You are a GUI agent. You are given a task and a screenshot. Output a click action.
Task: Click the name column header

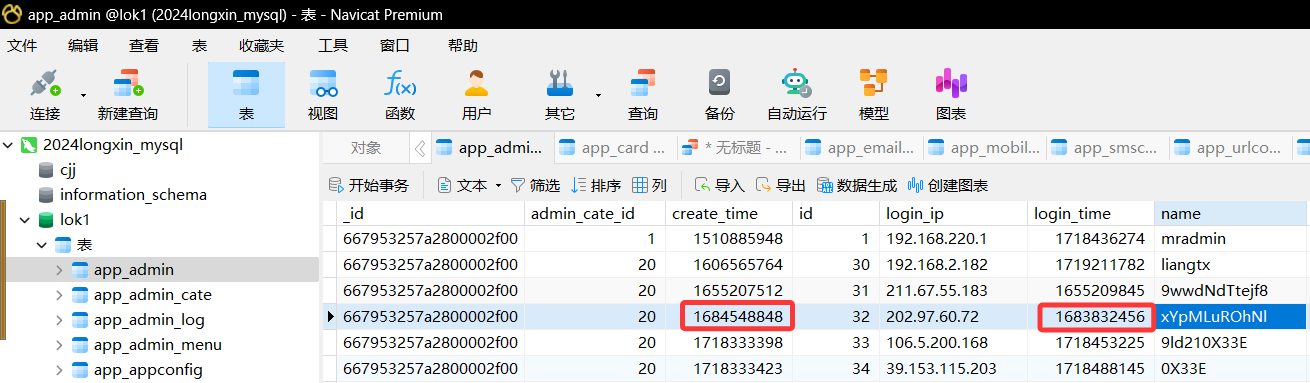pos(1231,213)
